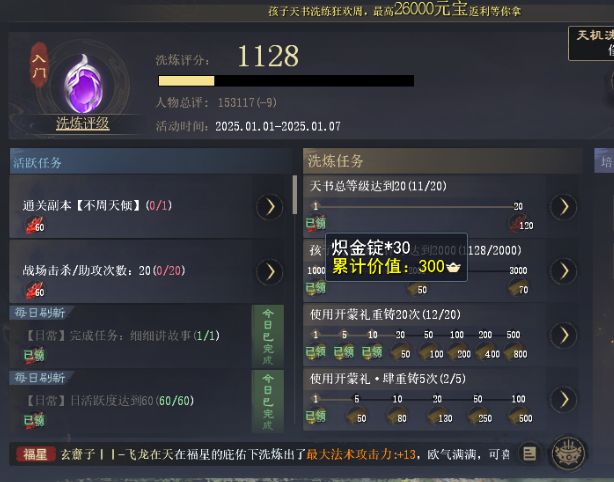Viewport: 614px width, 482px height.
Task: Open the chat log icon beside announcement
Action: 529,453
